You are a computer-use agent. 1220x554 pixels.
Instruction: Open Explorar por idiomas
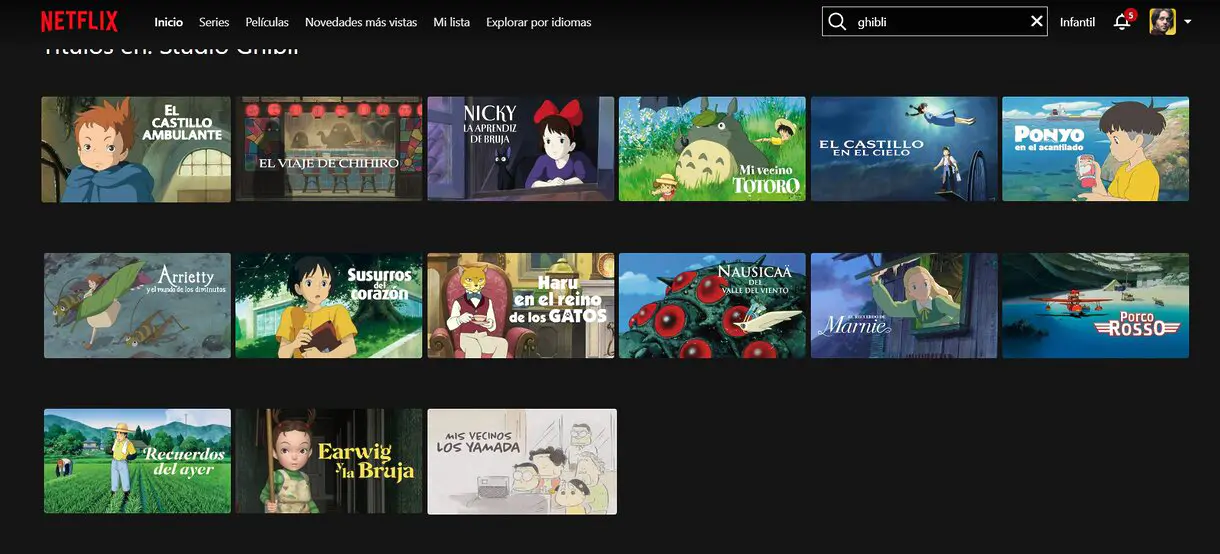(539, 22)
